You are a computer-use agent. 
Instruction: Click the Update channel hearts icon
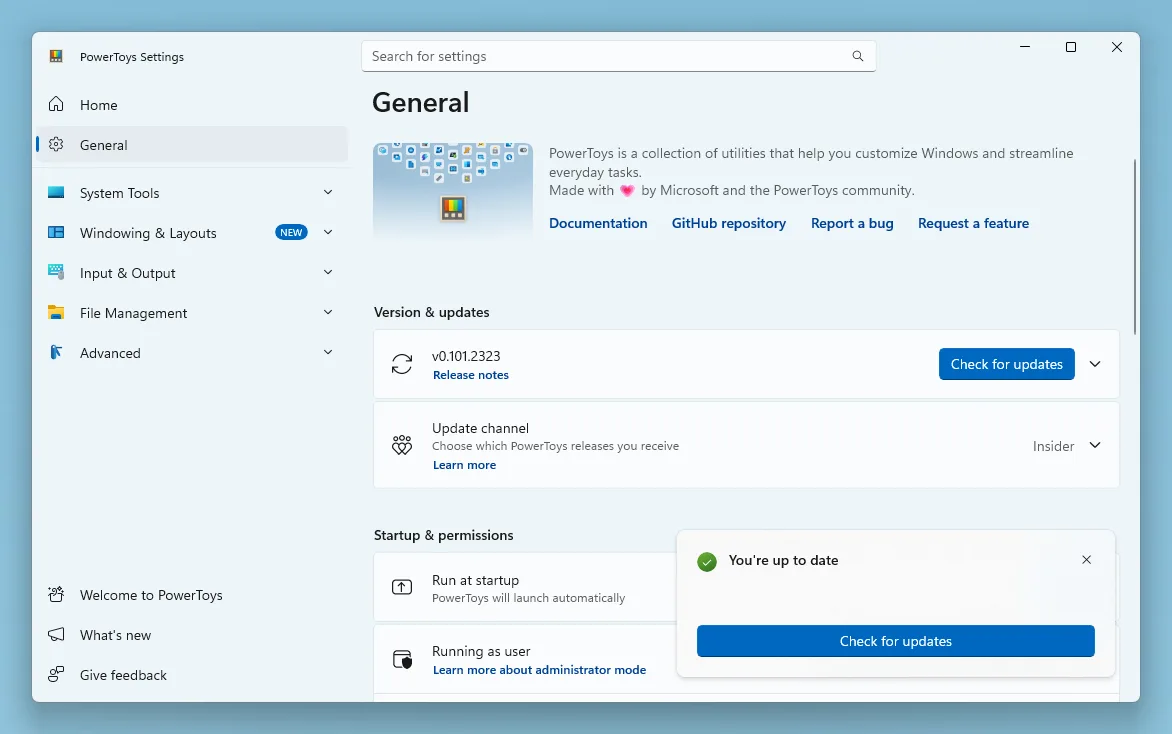pos(402,445)
